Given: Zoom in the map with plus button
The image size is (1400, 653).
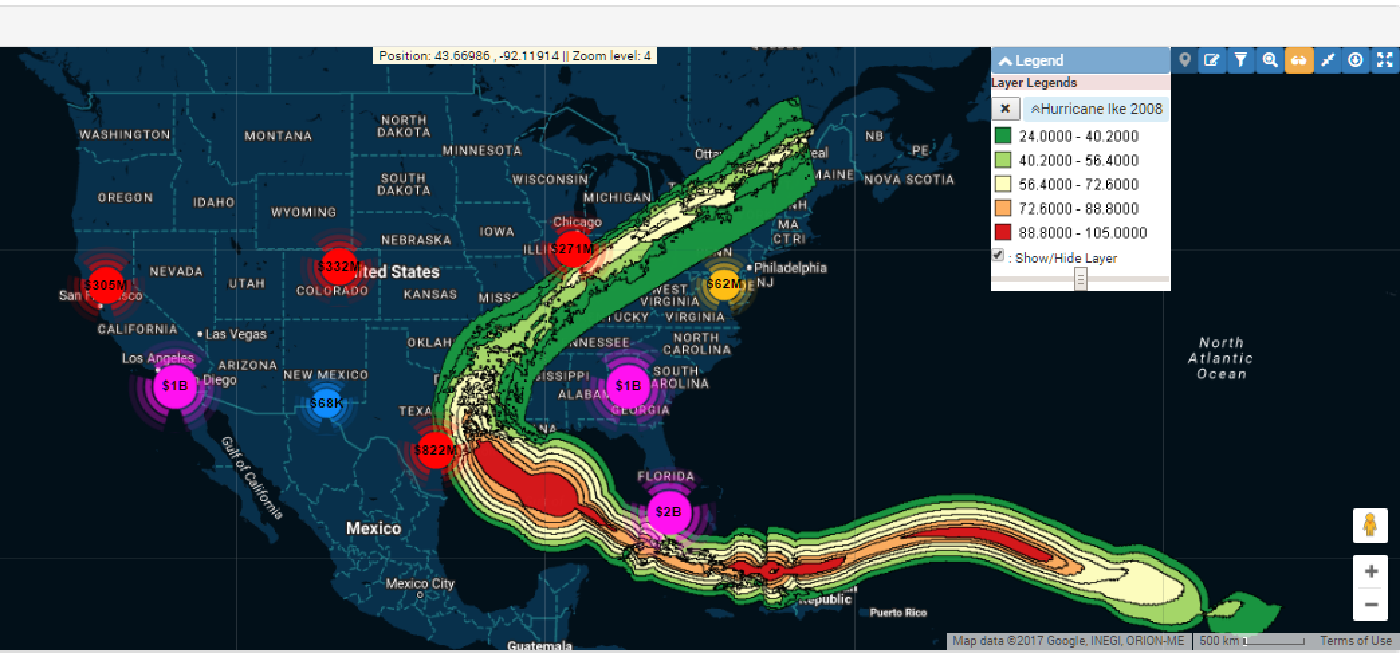Looking at the screenshot, I should pos(1370,572).
